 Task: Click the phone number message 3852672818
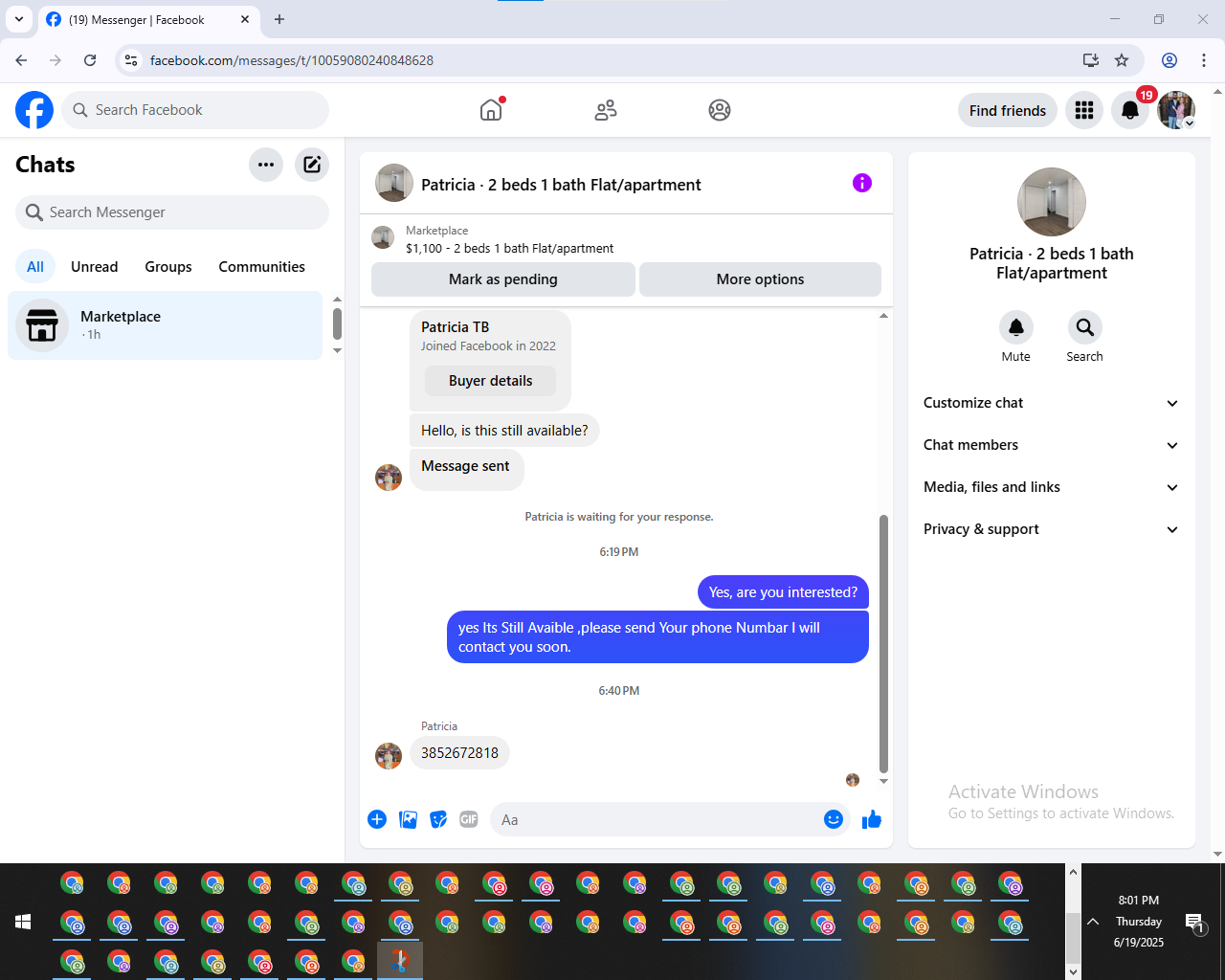459,753
